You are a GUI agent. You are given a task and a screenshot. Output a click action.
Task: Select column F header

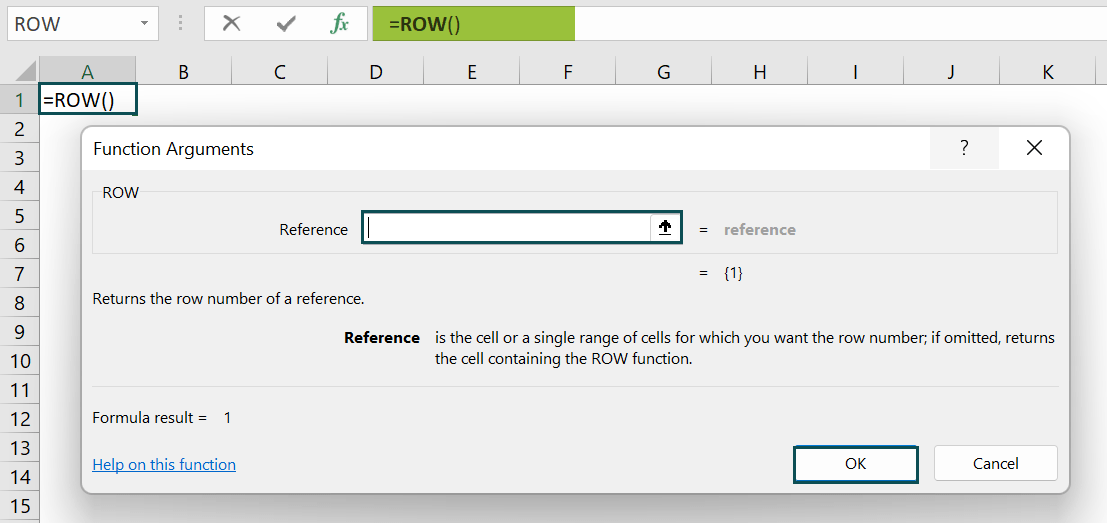point(568,71)
